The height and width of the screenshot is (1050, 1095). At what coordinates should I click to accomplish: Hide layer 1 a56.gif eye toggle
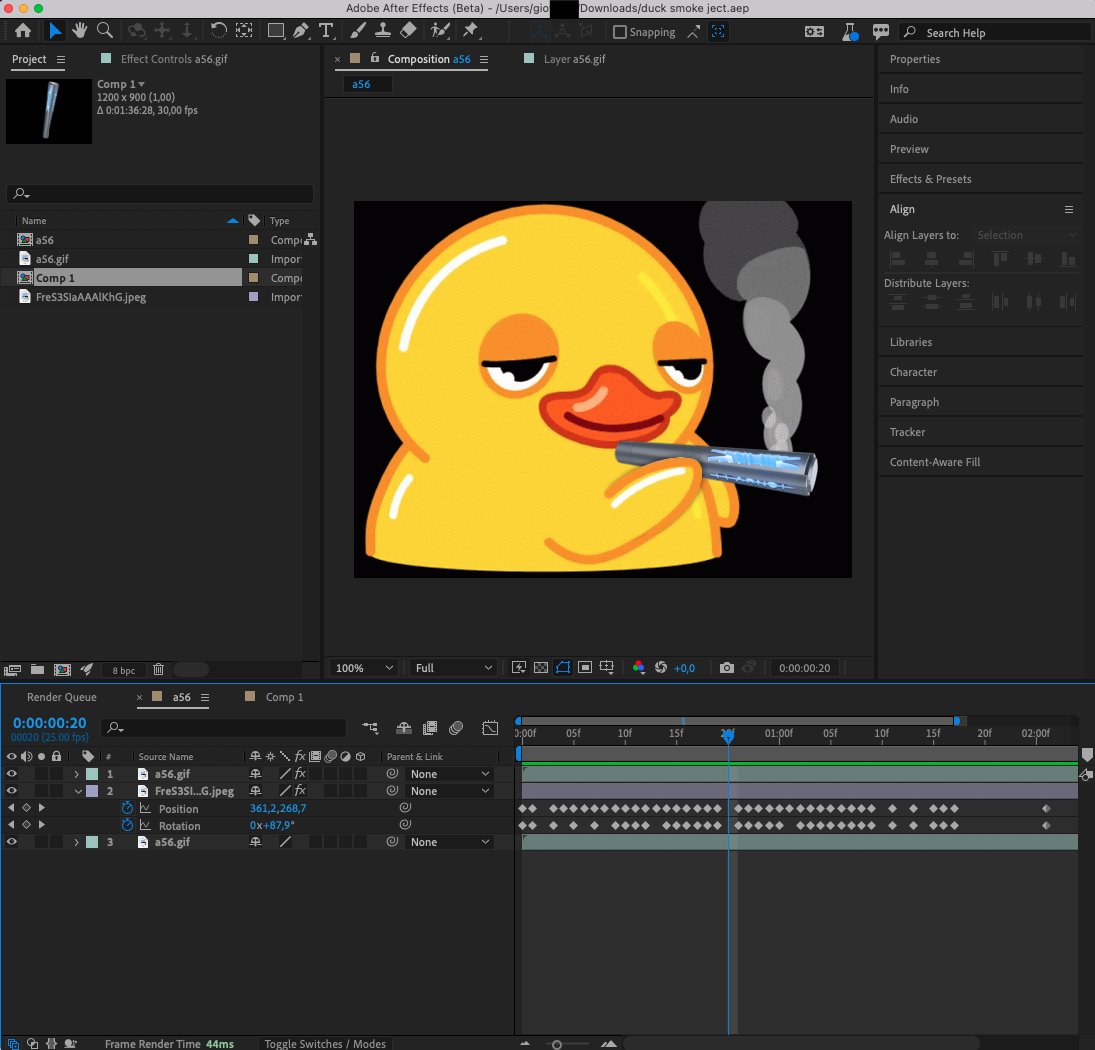[x=11, y=774]
